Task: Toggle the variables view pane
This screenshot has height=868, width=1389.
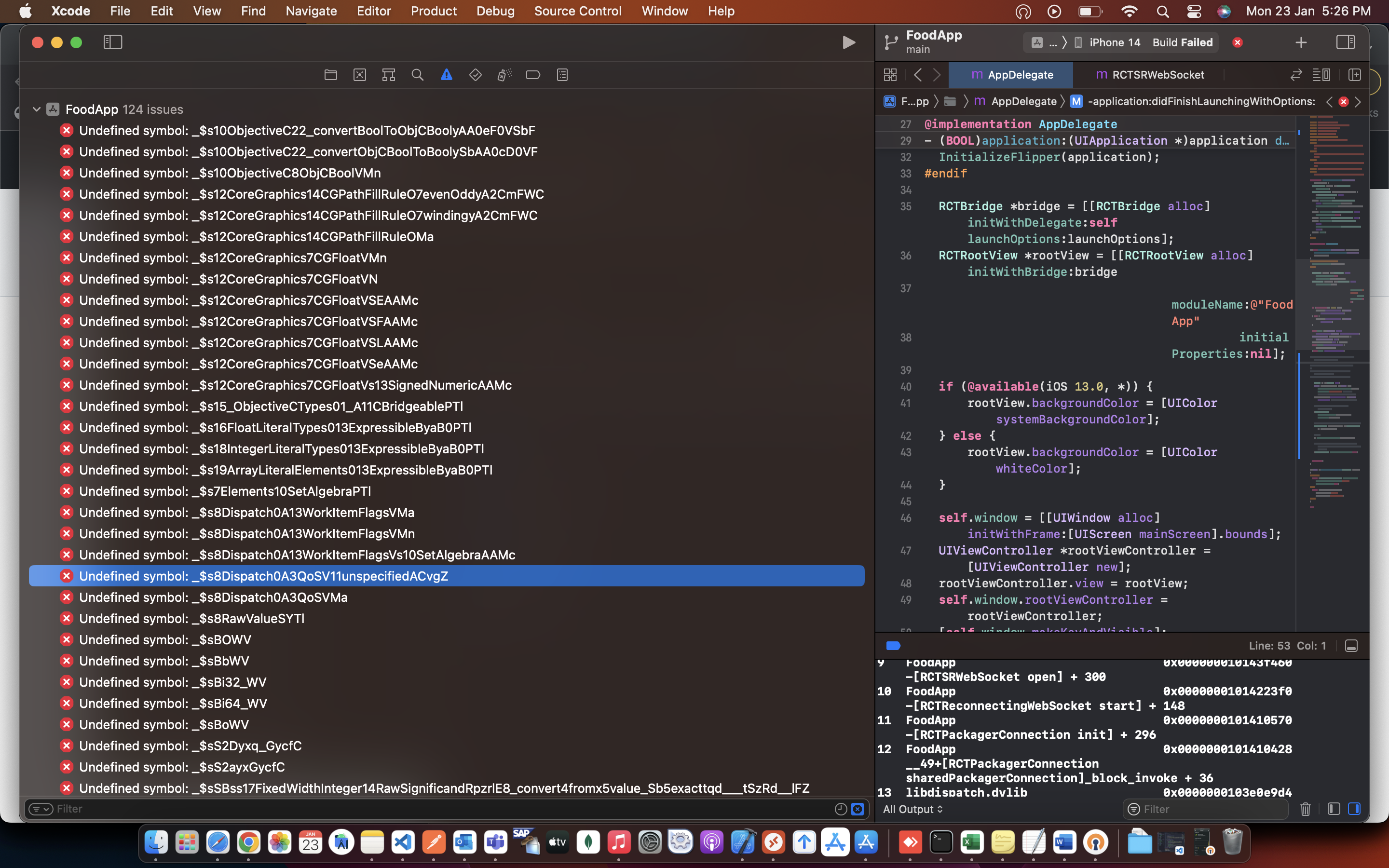Action: [x=1334, y=809]
